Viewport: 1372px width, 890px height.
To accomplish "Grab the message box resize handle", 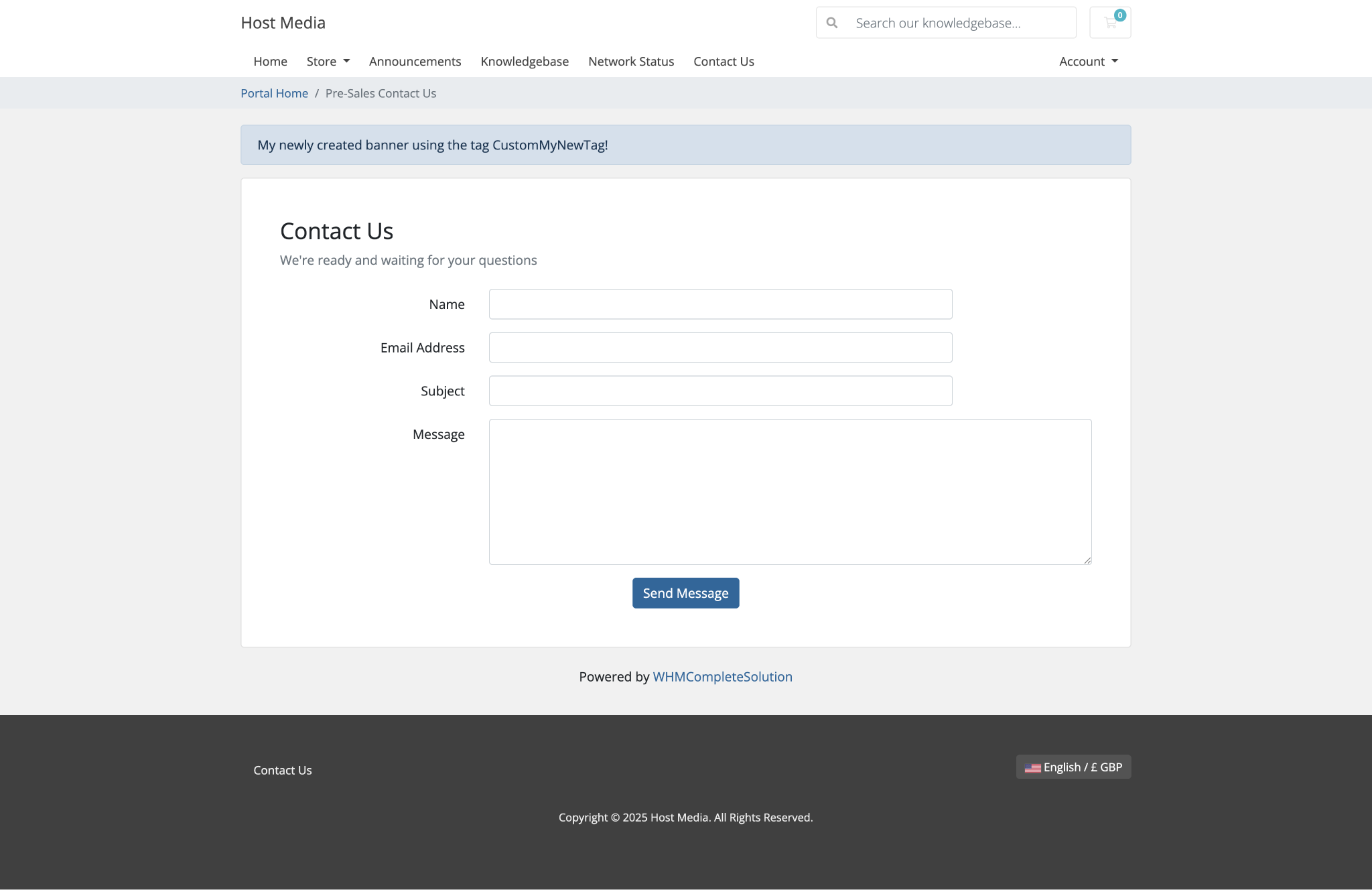I will [x=1087, y=560].
